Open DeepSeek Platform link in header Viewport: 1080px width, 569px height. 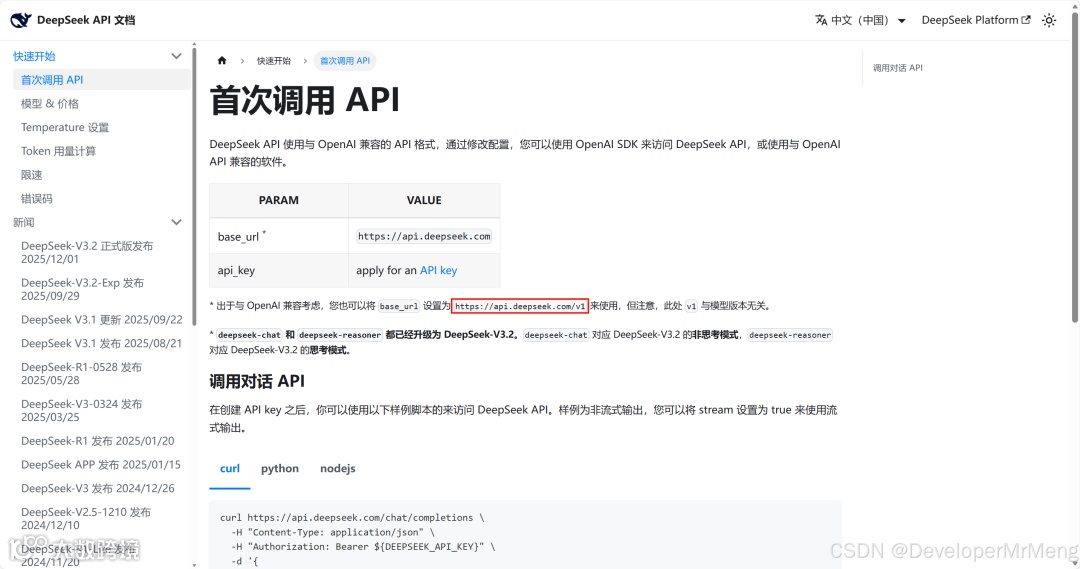(975, 20)
